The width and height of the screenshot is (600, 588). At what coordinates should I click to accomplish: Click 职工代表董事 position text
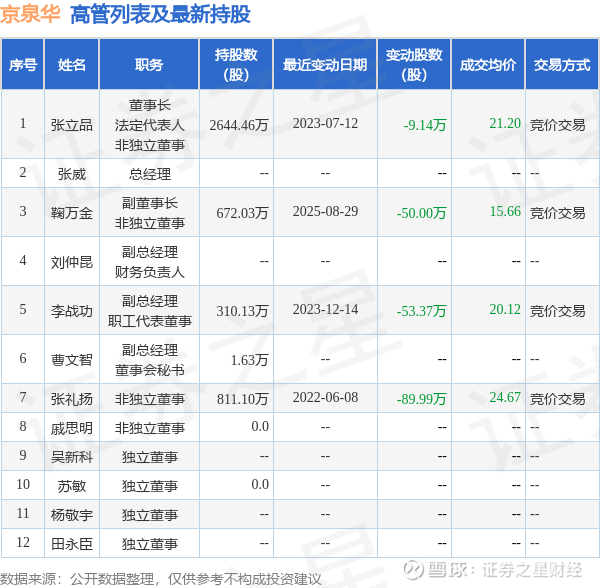149,321
